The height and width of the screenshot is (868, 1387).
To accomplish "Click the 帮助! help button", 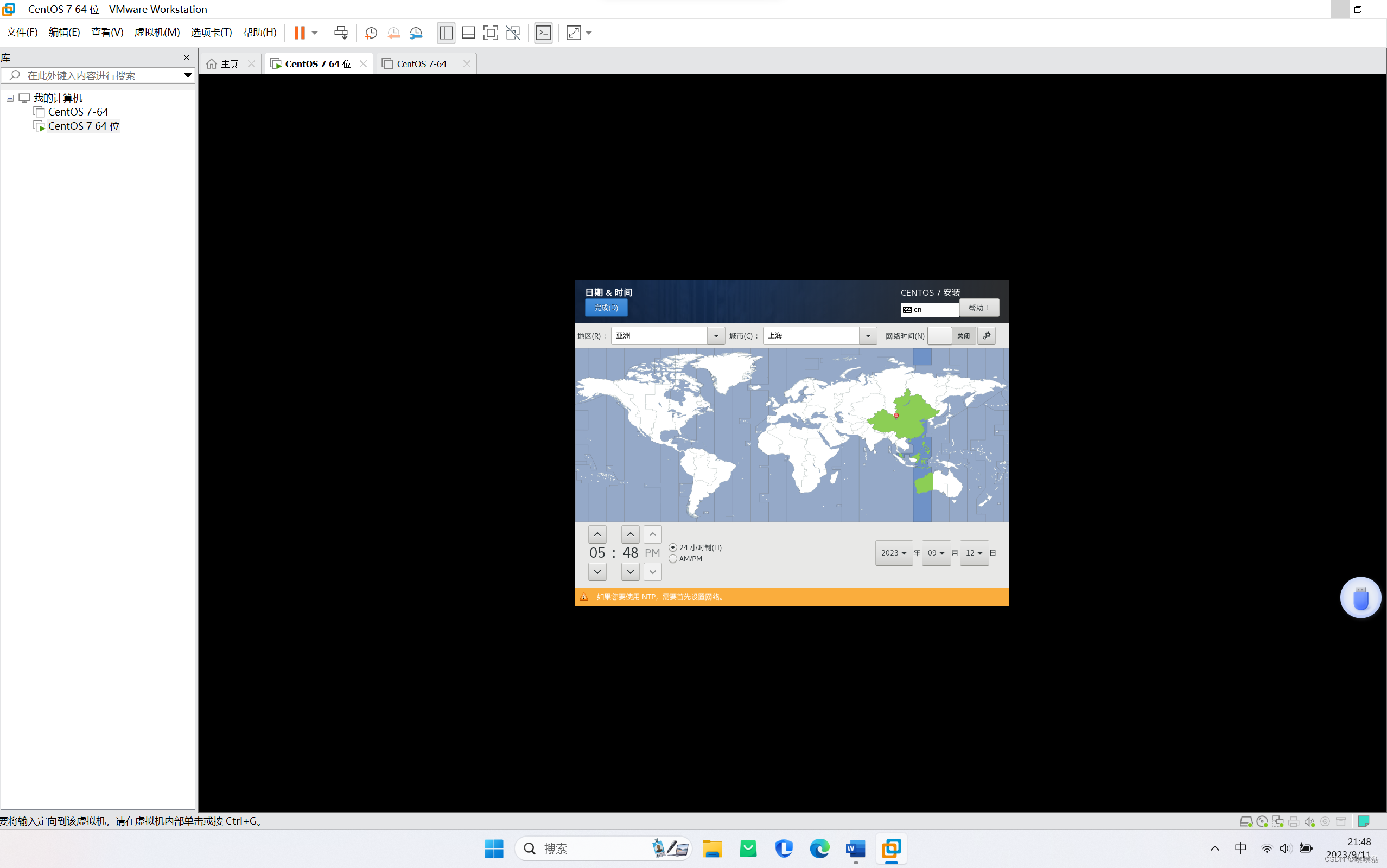I will pos(979,308).
